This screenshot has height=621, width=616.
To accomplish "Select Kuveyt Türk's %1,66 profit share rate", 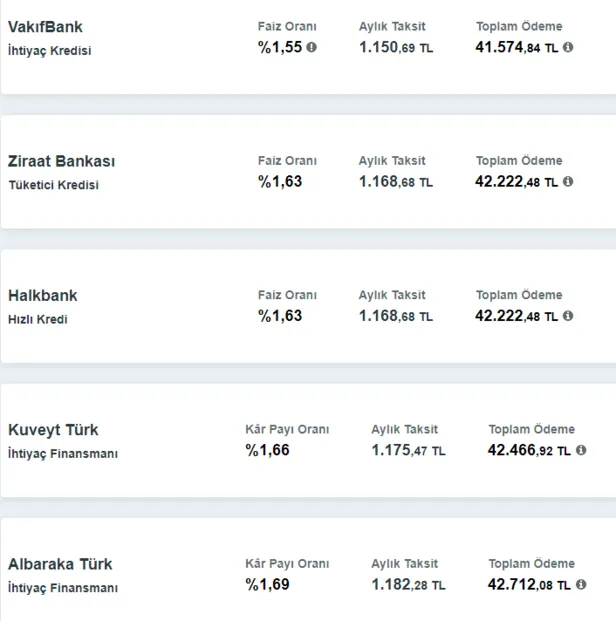I will click(x=267, y=451).
